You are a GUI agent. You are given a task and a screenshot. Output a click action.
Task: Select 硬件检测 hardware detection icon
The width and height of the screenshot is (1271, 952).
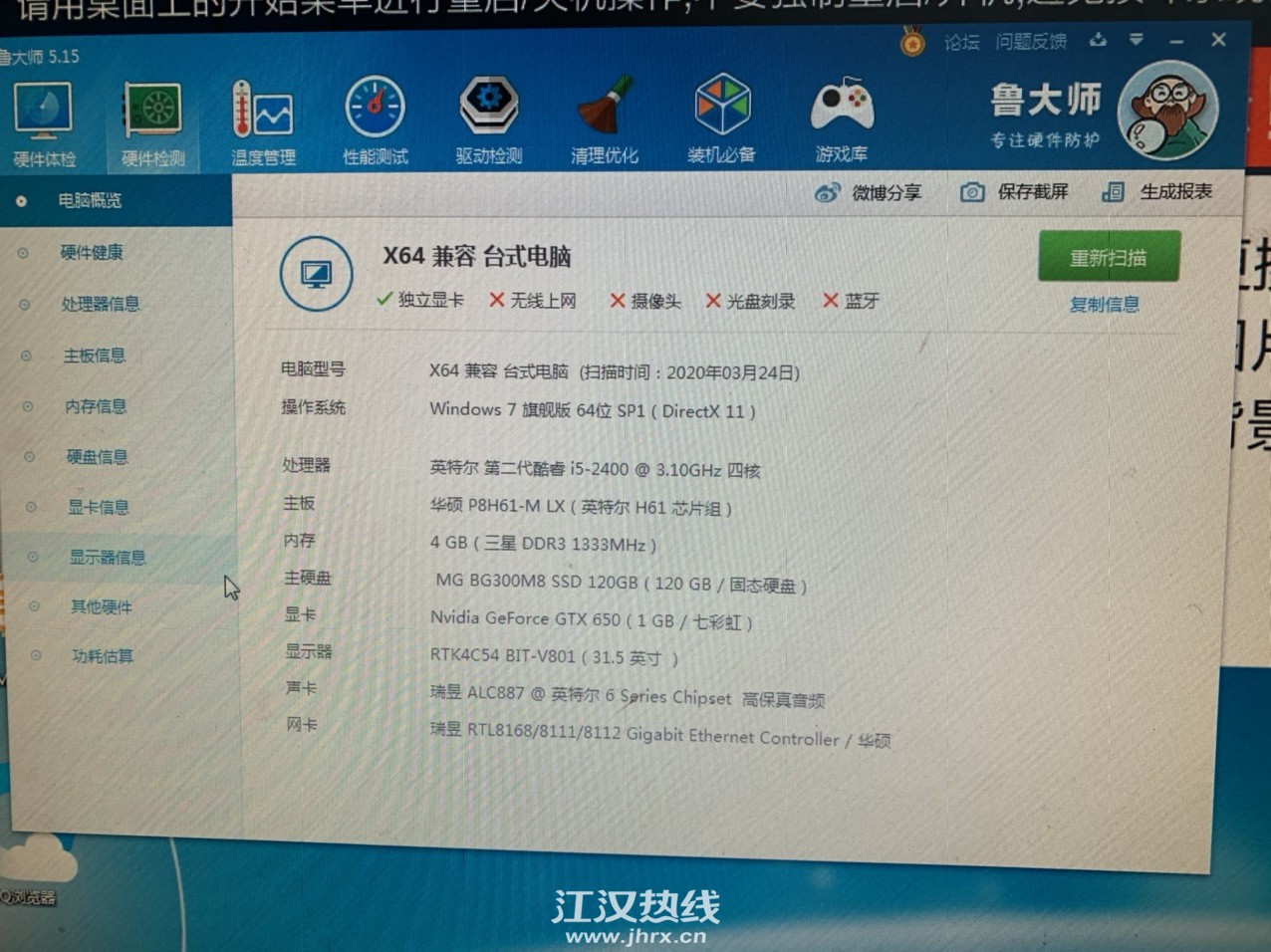152,124
